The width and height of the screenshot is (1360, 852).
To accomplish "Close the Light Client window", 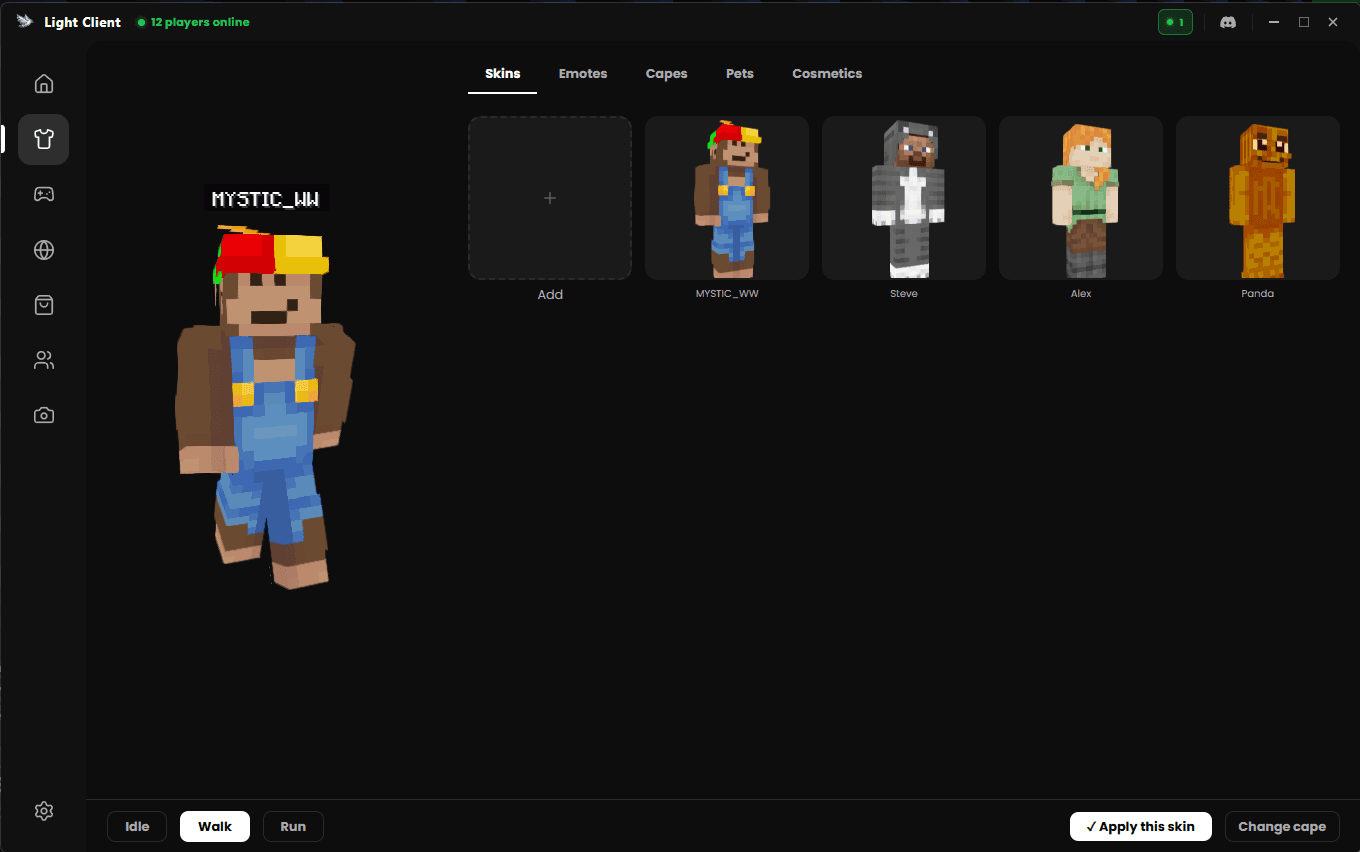I will pyautogui.click(x=1333, y=22).
